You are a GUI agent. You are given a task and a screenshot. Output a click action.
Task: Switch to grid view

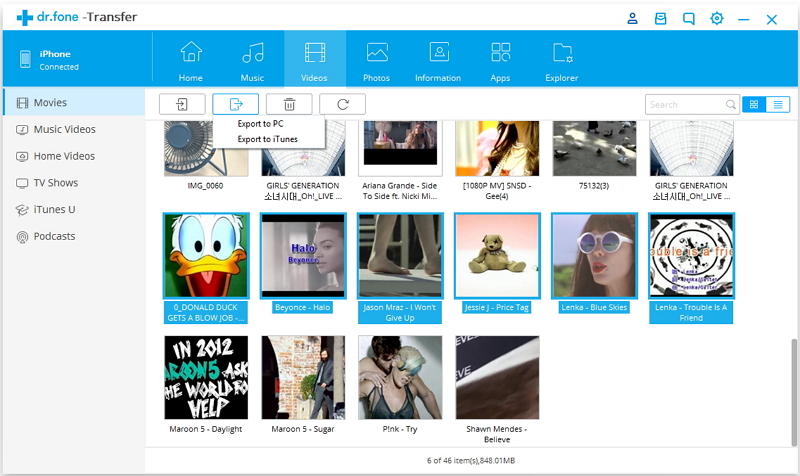coord(754,105)
